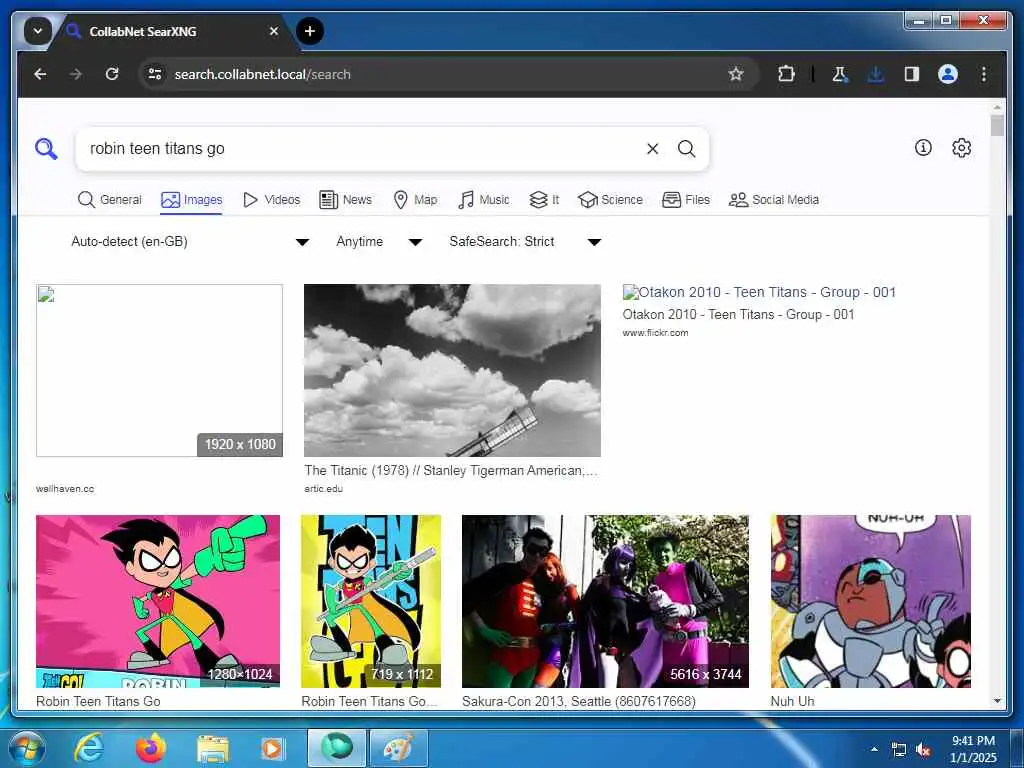Click the scrollbar down arrow

coord(997,701)
